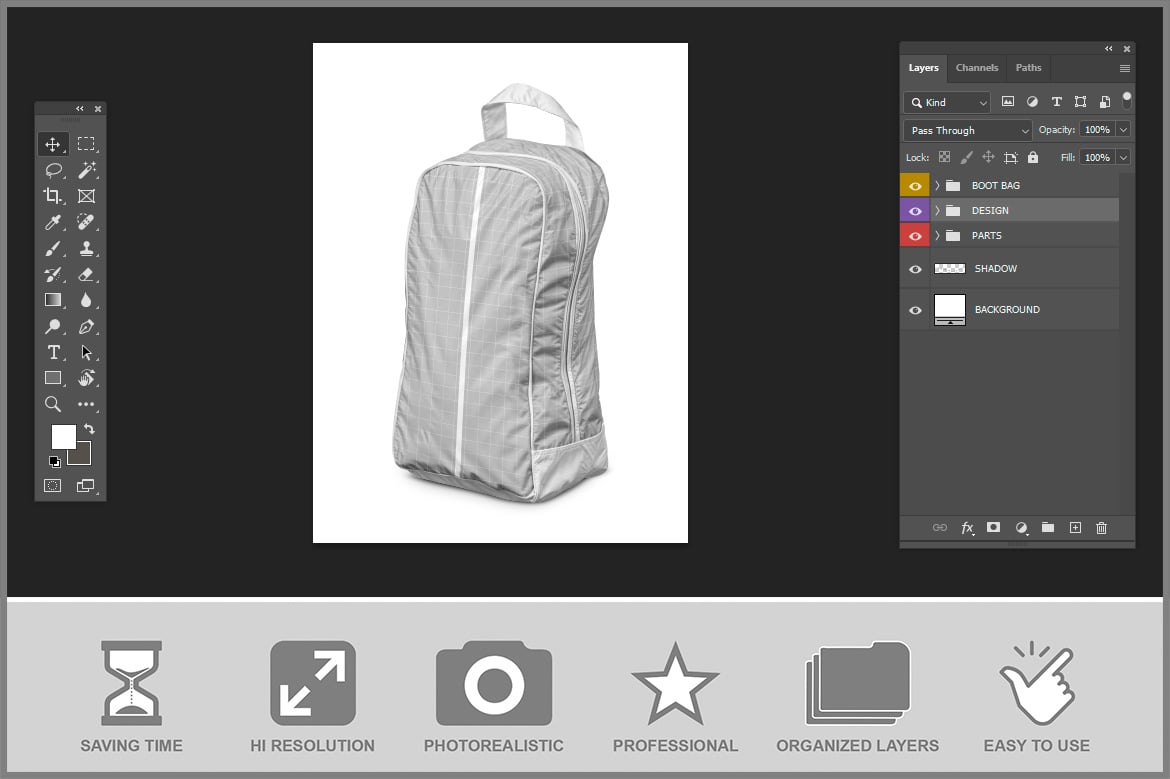Screen dimensions: 1170x779
Task: Switch to the Paths tab
Action: click(x=1028, y=68)
